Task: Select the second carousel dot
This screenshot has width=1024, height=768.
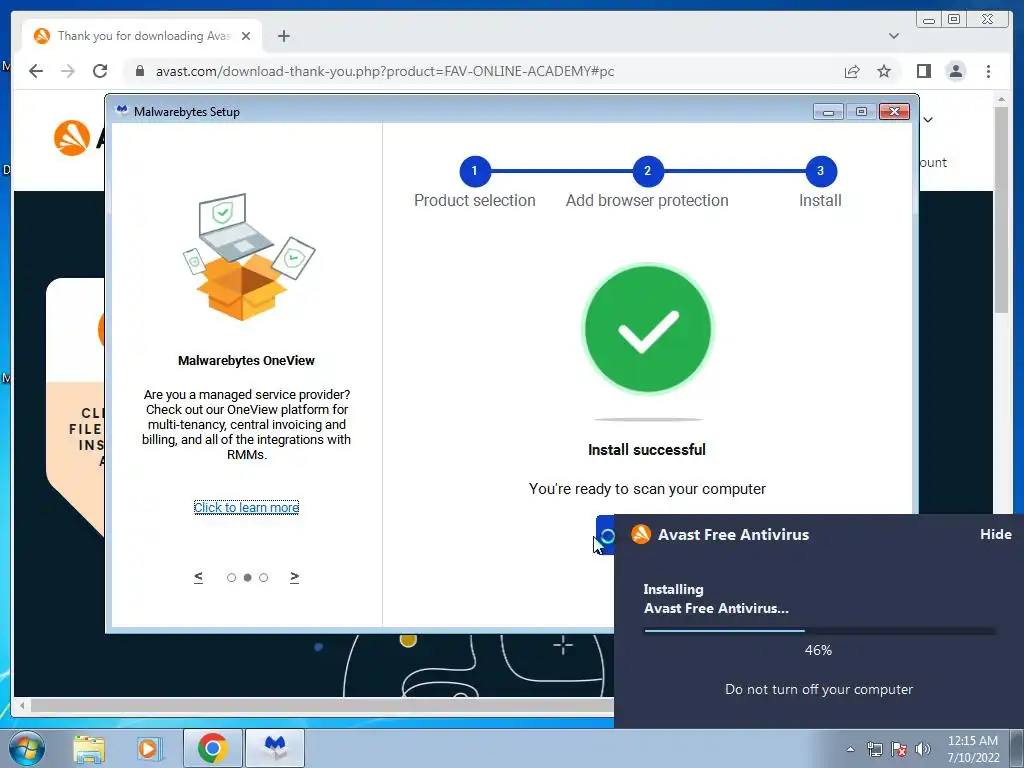Action: 248,577
